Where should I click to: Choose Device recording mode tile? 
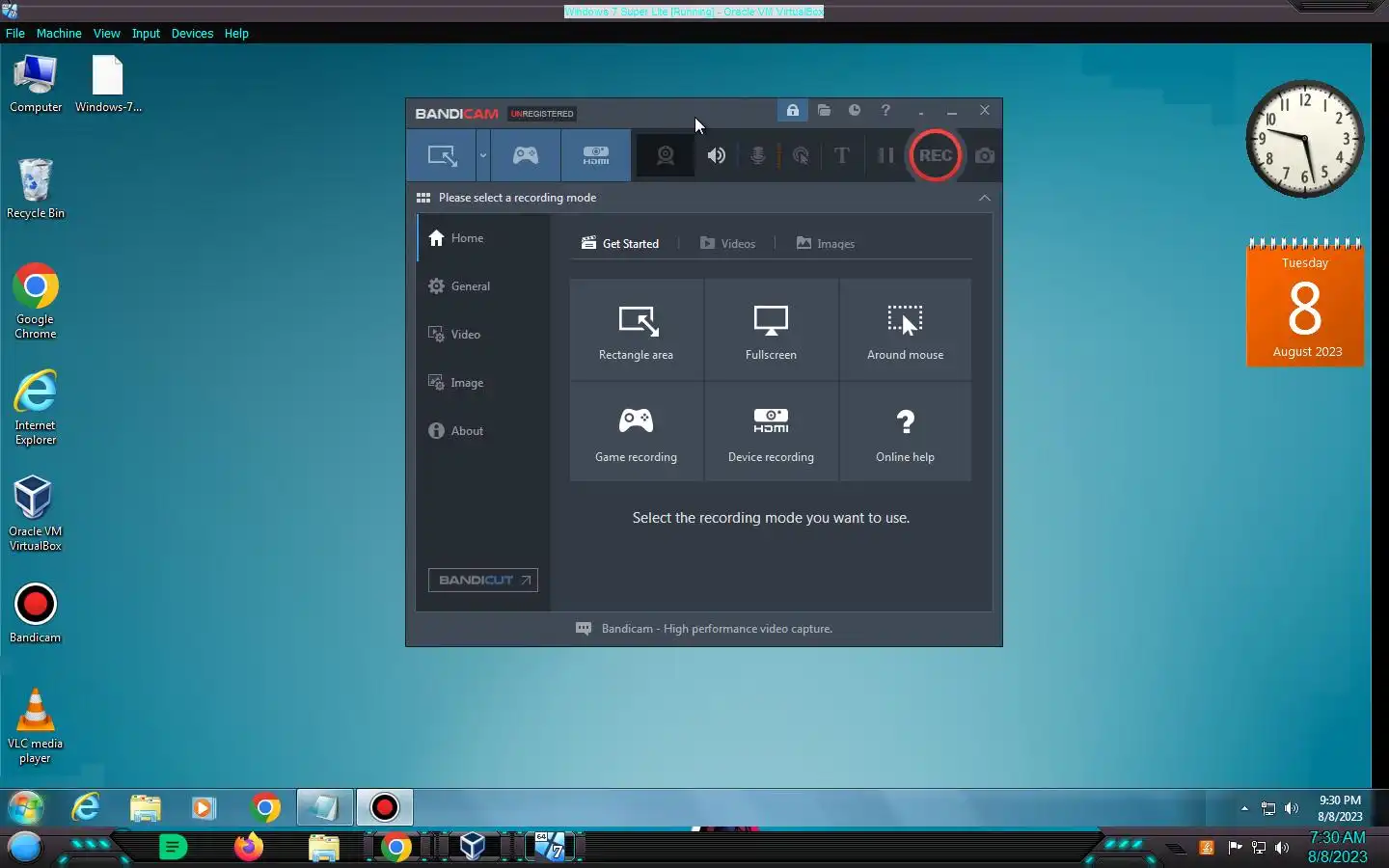771,432
